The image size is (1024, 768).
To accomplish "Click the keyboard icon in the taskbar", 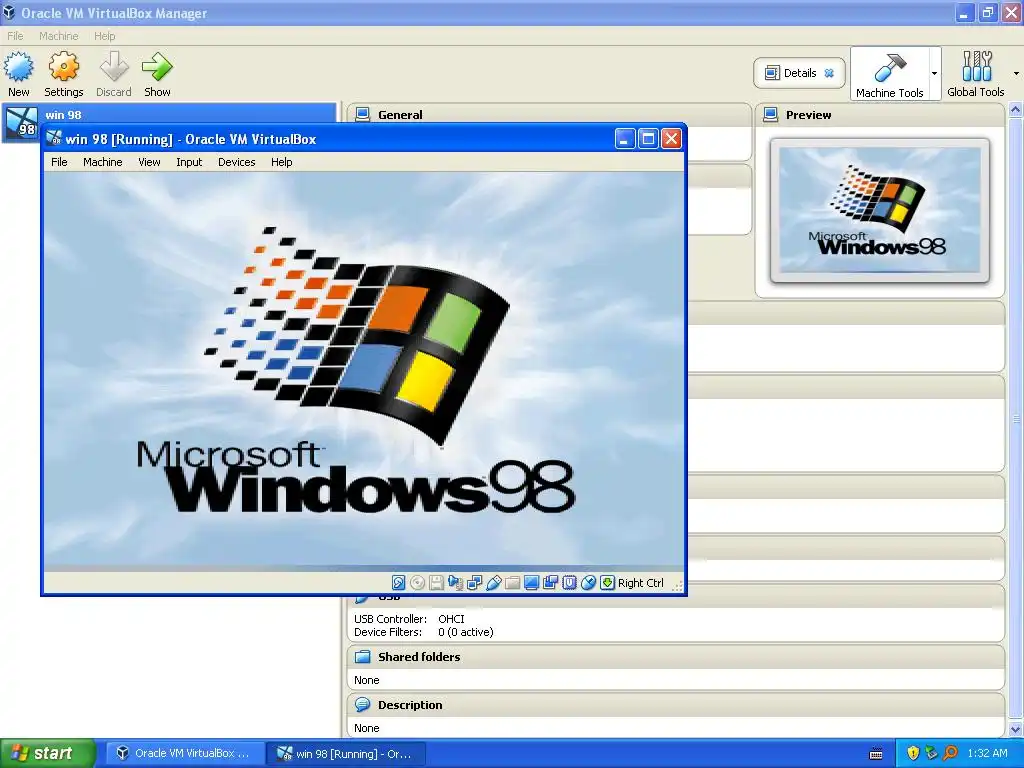I will 876,754.
